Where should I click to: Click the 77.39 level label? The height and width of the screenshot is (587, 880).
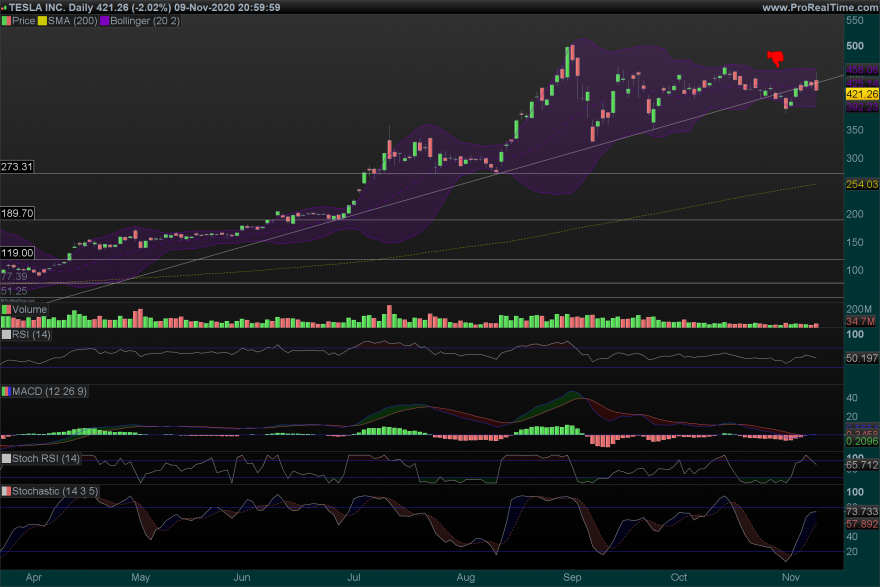click(14, 276)
